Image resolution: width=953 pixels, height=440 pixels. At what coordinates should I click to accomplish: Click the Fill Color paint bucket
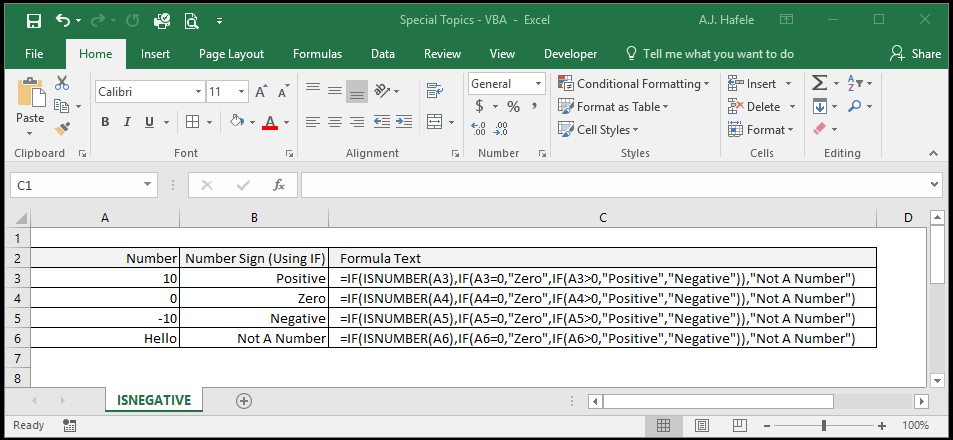point(236,122)
